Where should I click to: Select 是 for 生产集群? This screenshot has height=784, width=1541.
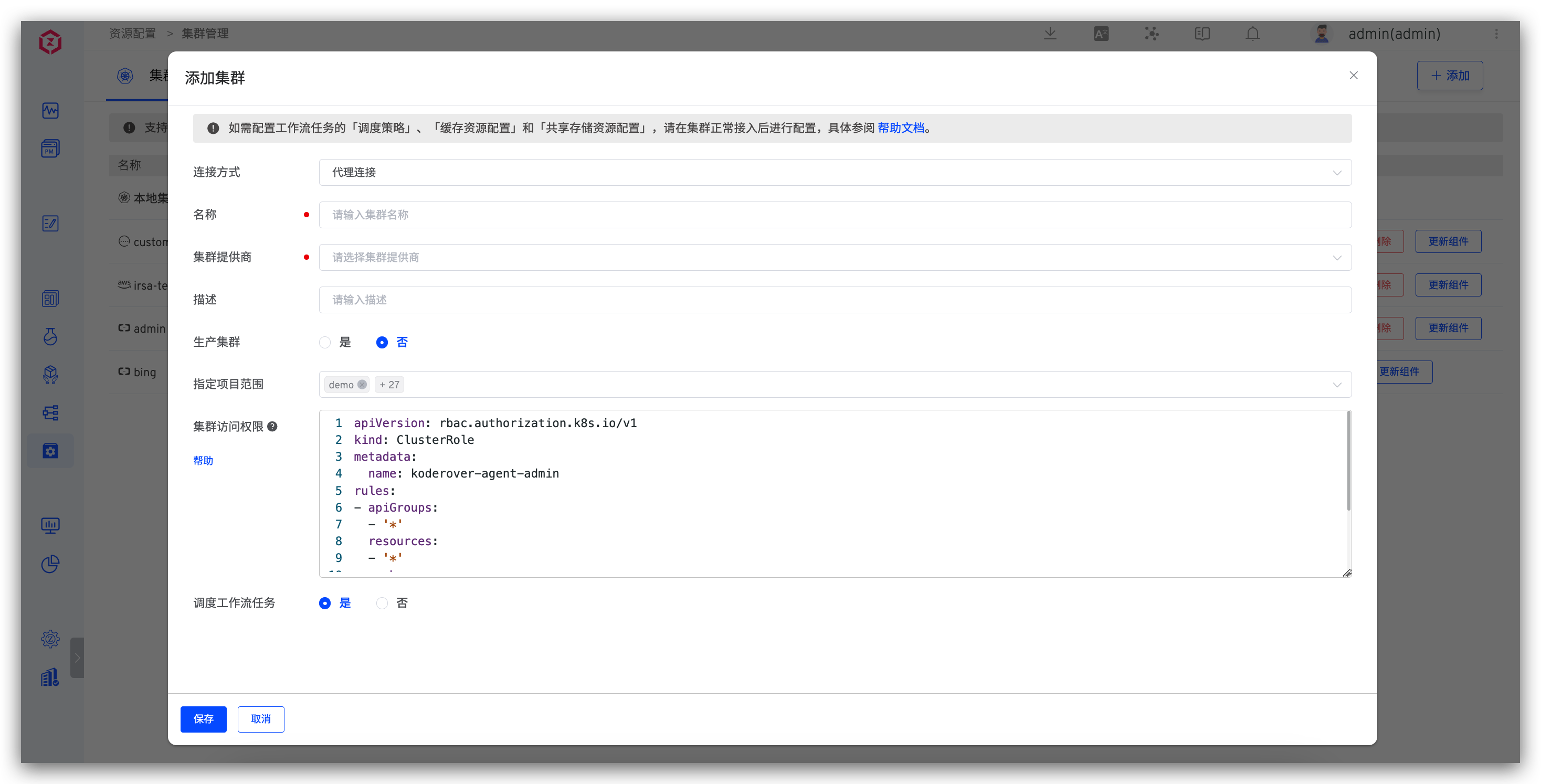click(x=325, y=343)
